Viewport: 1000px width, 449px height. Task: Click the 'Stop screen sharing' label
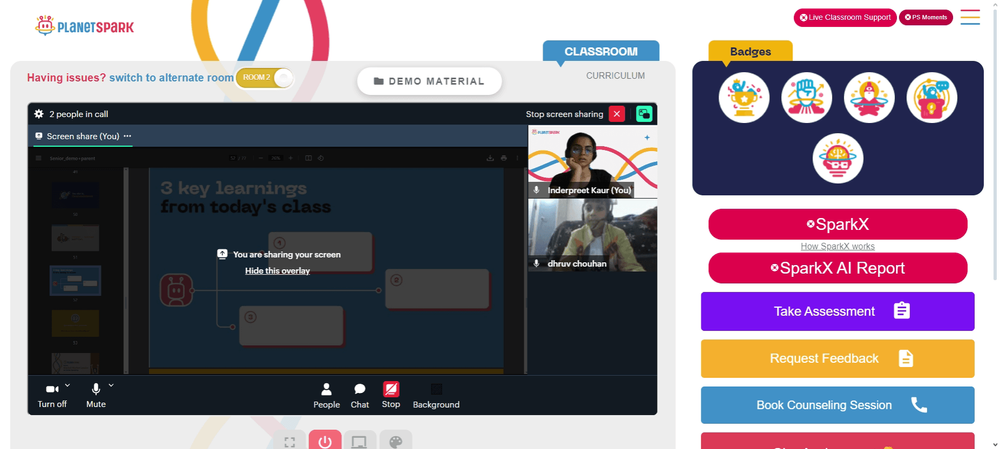tap(564, 114)
